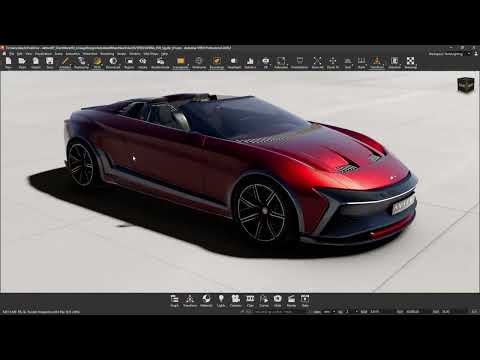The height and width of the screenshot is (360, 480).
Task: Click the highlighted Transform icon in top toolbar
Action: click(377, 61)
